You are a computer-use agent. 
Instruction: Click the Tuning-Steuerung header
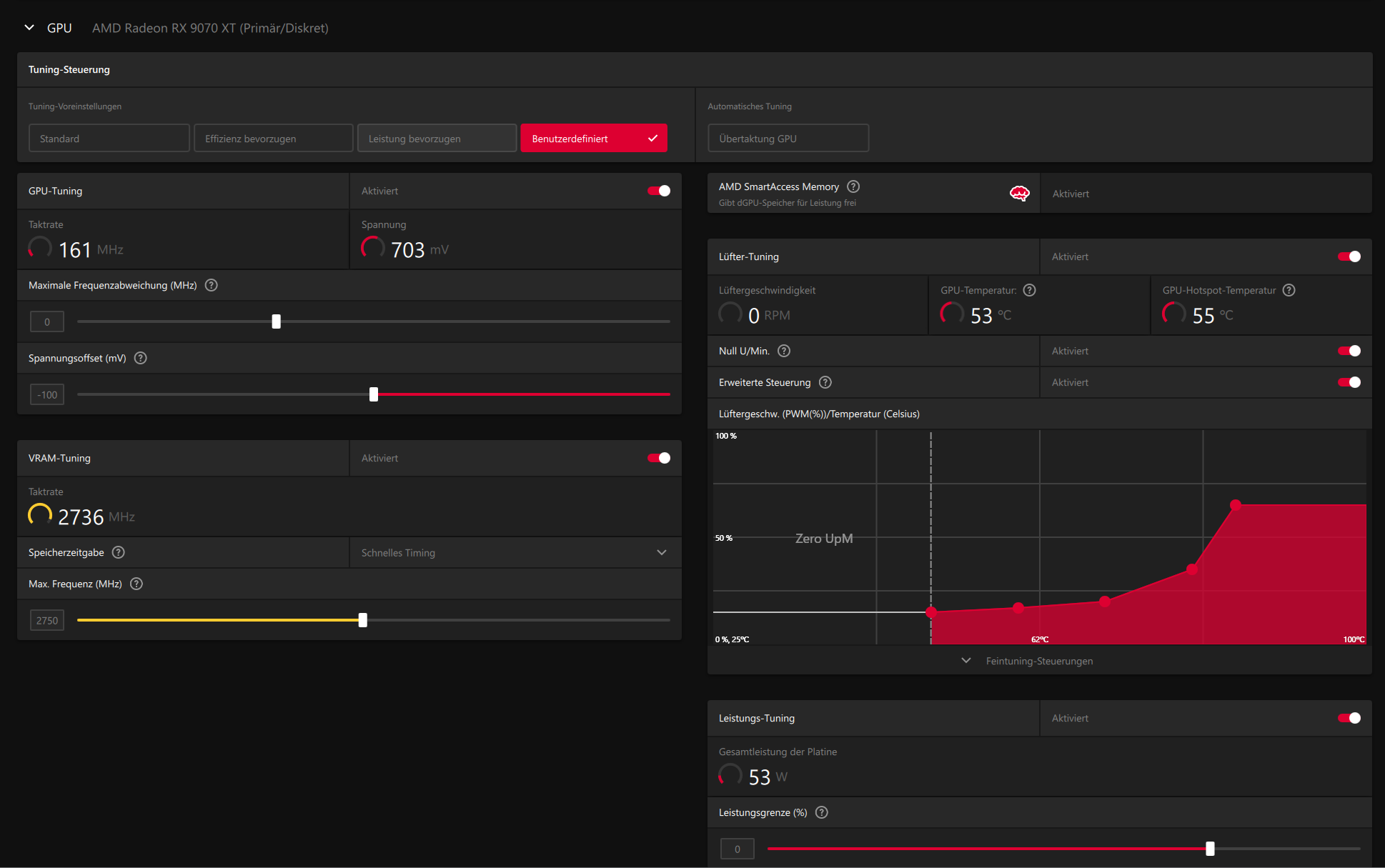tap(69, 69)
